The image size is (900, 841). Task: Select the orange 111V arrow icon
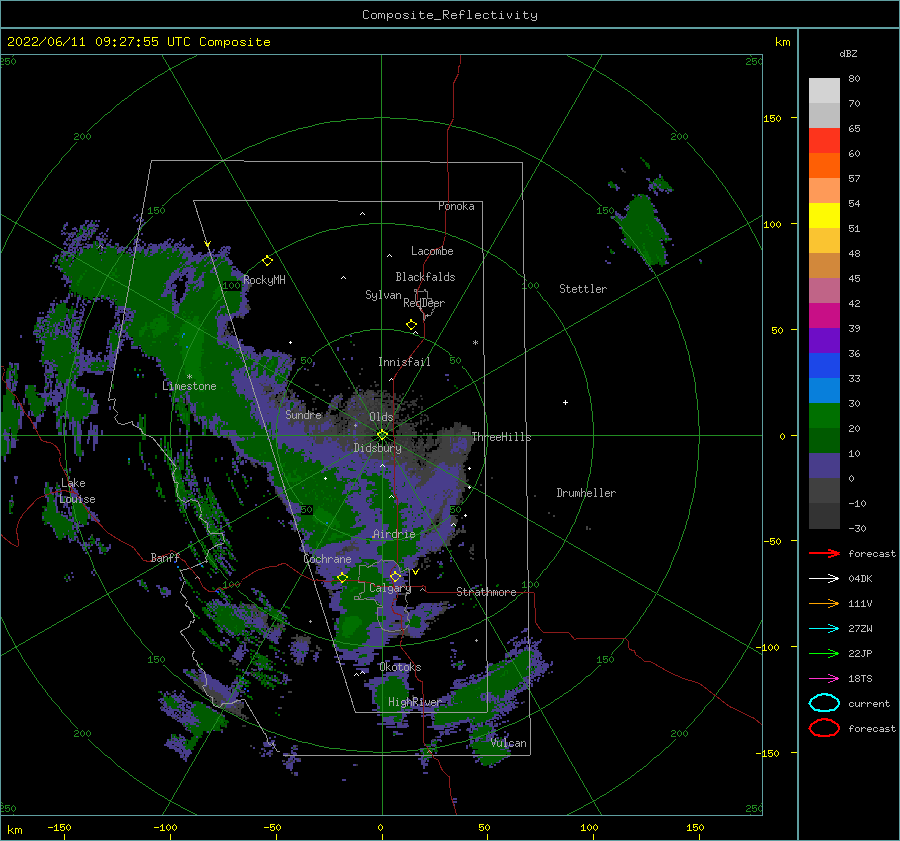pyautogui.click(x=824, y=603)
